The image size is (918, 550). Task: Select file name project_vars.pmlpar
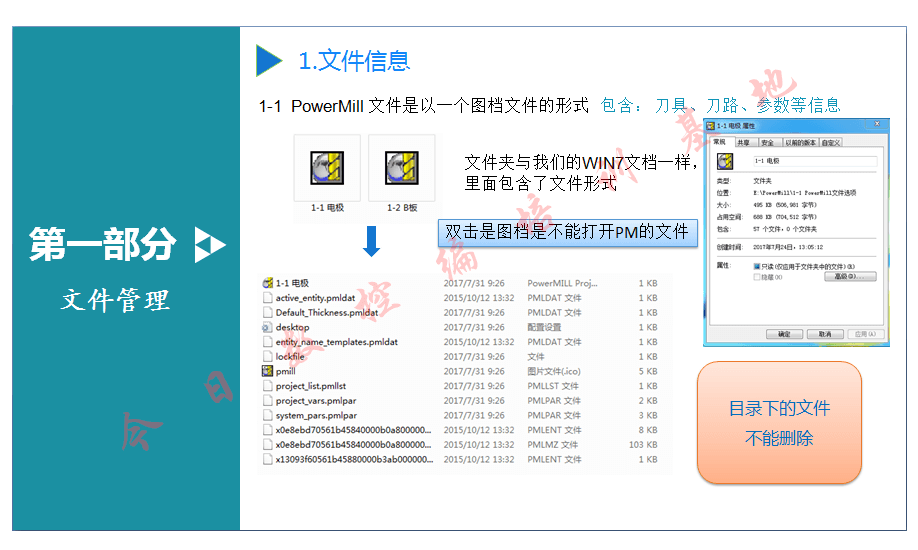(316, 401)
